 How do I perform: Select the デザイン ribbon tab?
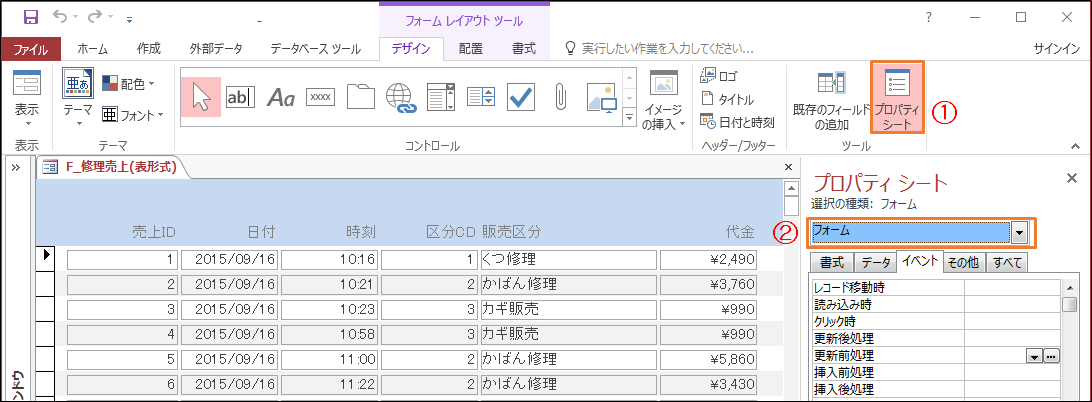tap(411, 49)
